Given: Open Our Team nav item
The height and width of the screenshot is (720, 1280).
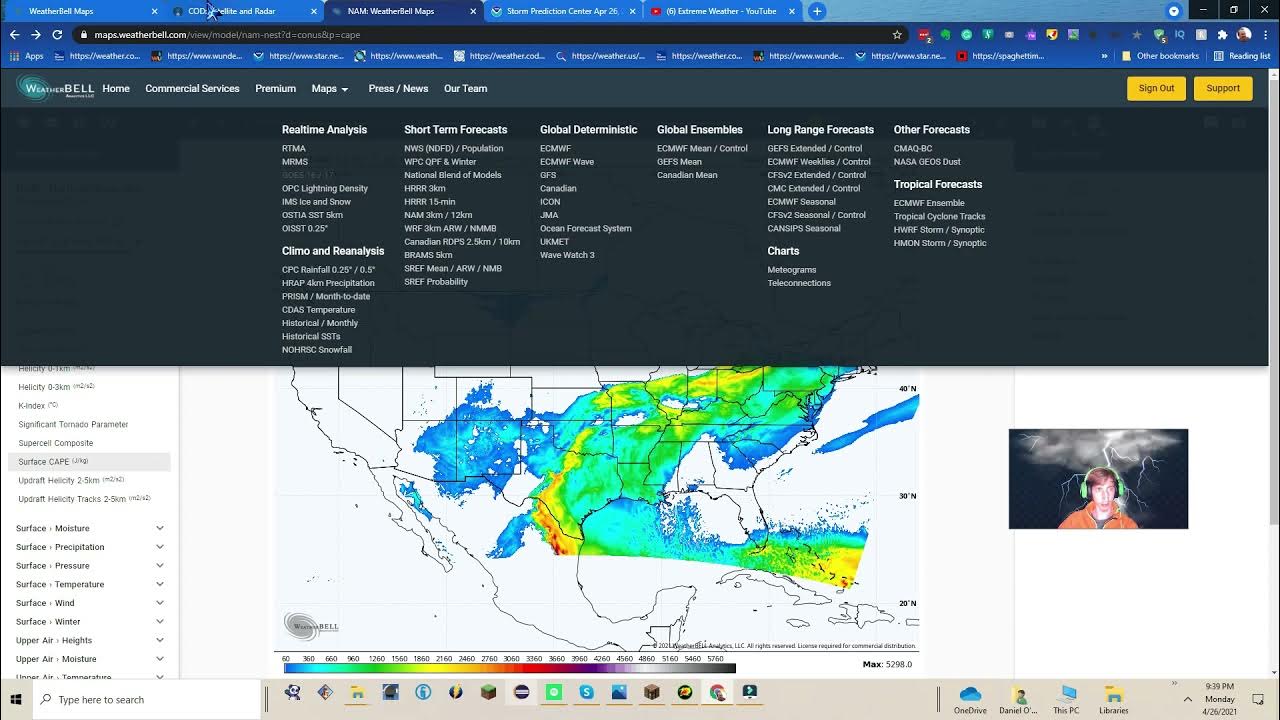Looking at the screenshot, I should coord(465,88).
